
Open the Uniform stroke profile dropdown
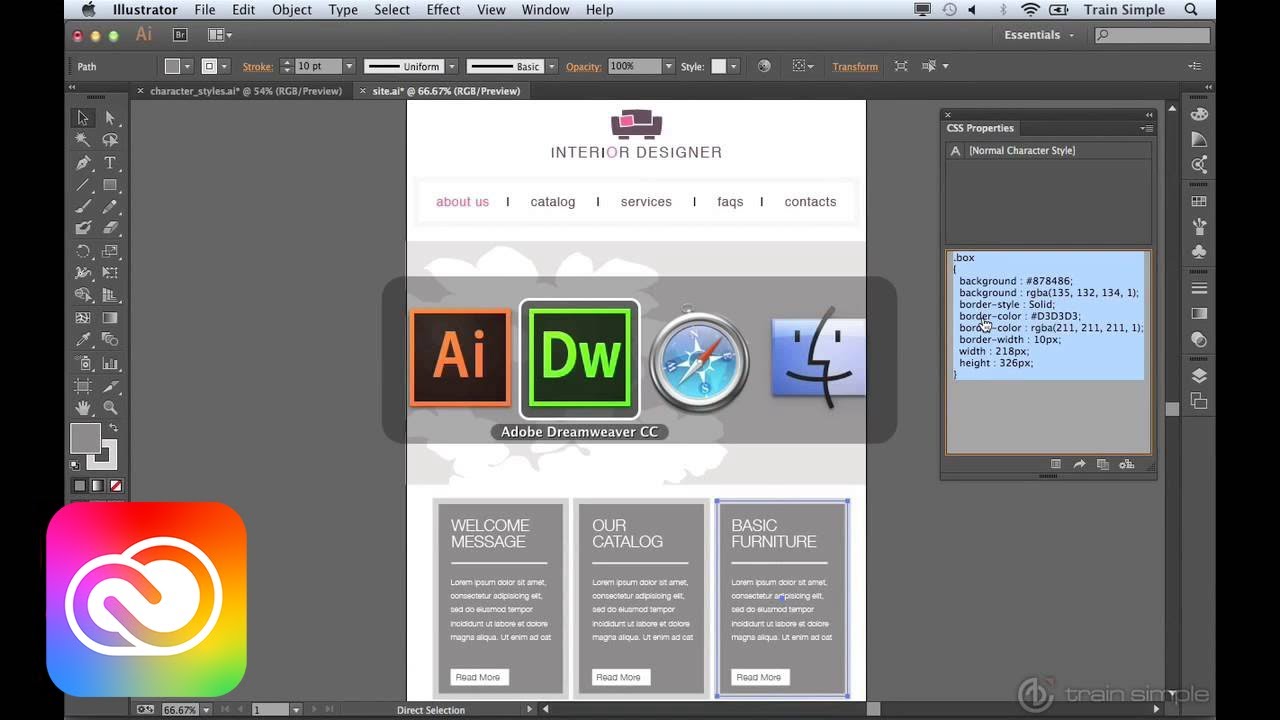tap(452, 67)
